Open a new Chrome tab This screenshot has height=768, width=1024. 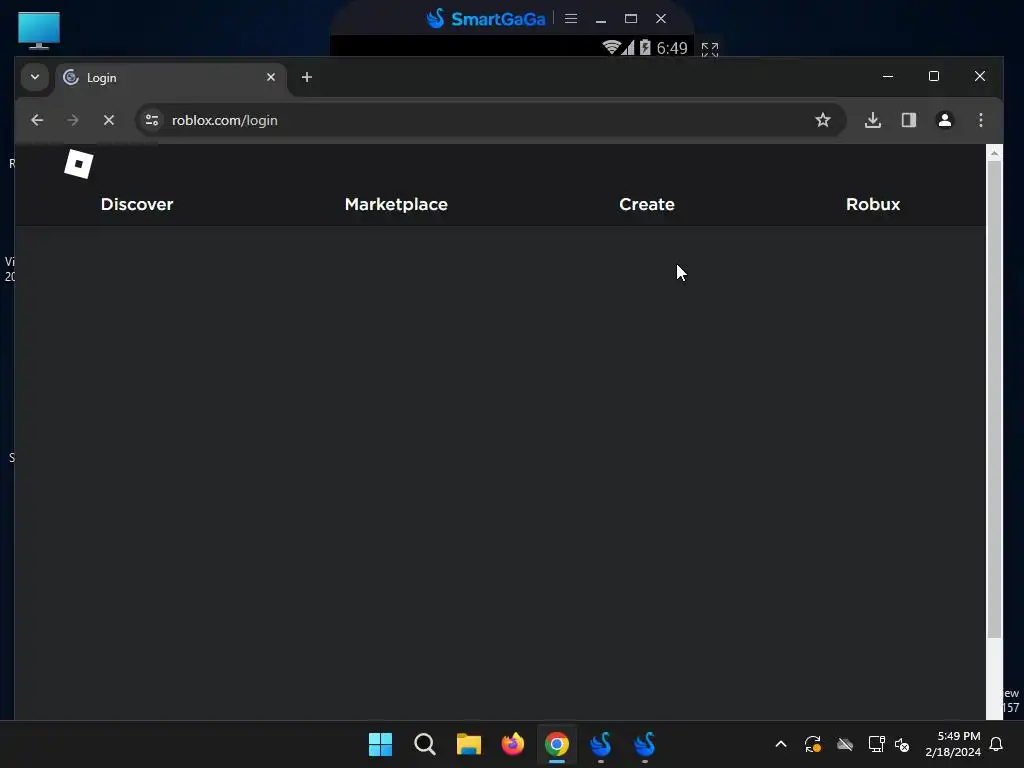pyautogui.click(x=307, y=77)
